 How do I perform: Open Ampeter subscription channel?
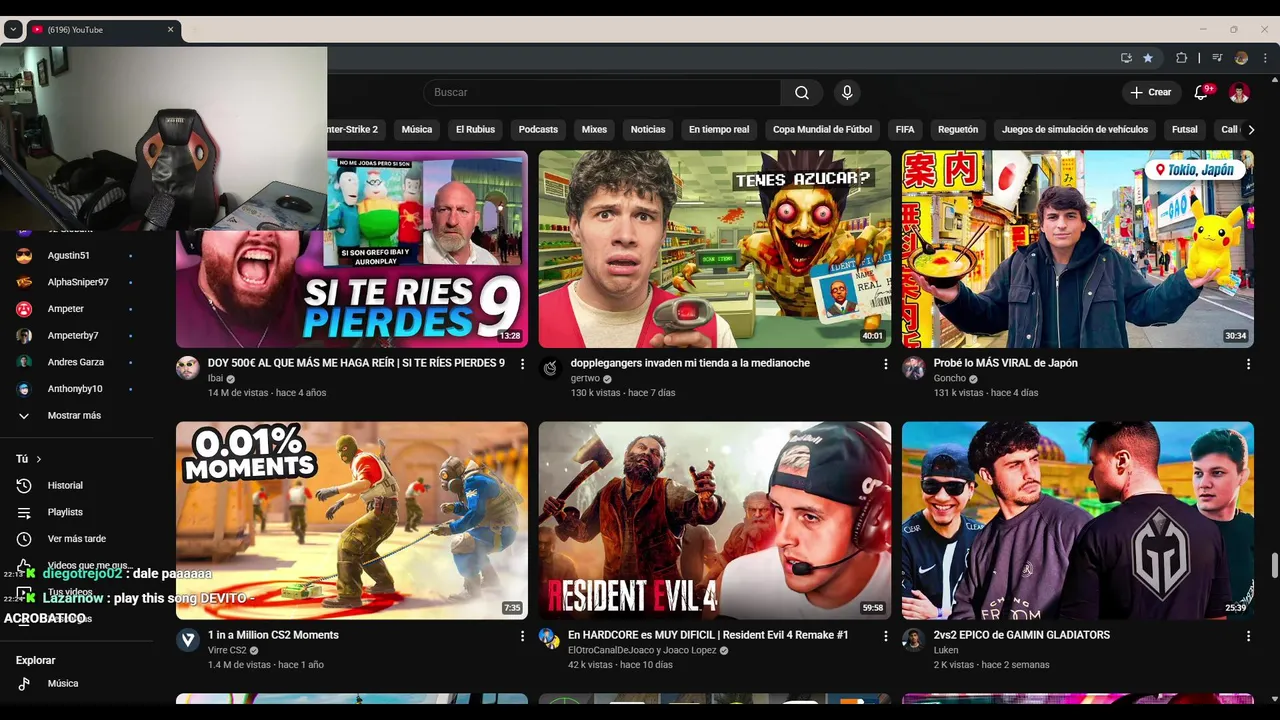click(66, 309)
